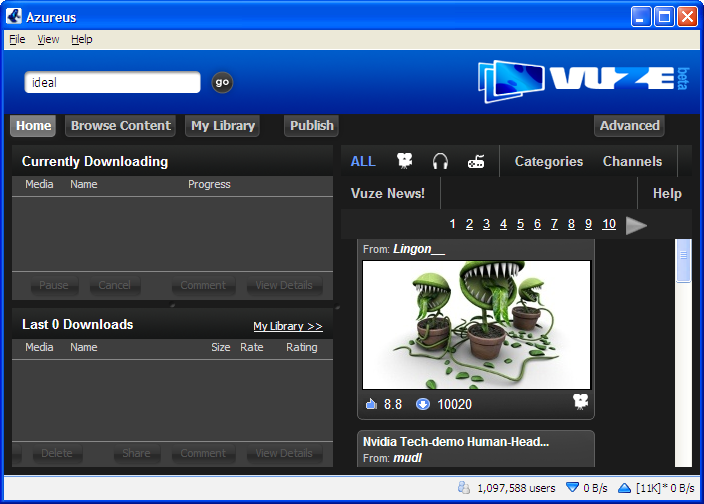Go to page 8
The height and width of the screenshot is (504, 704).
pyautogui.click(x=571, y=224)
